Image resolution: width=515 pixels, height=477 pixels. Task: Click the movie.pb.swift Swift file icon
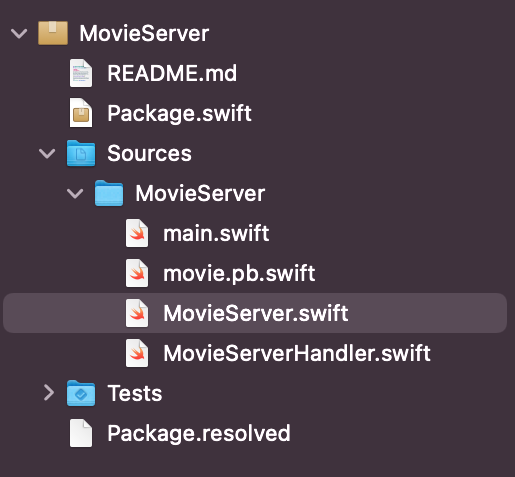point(137,273)
